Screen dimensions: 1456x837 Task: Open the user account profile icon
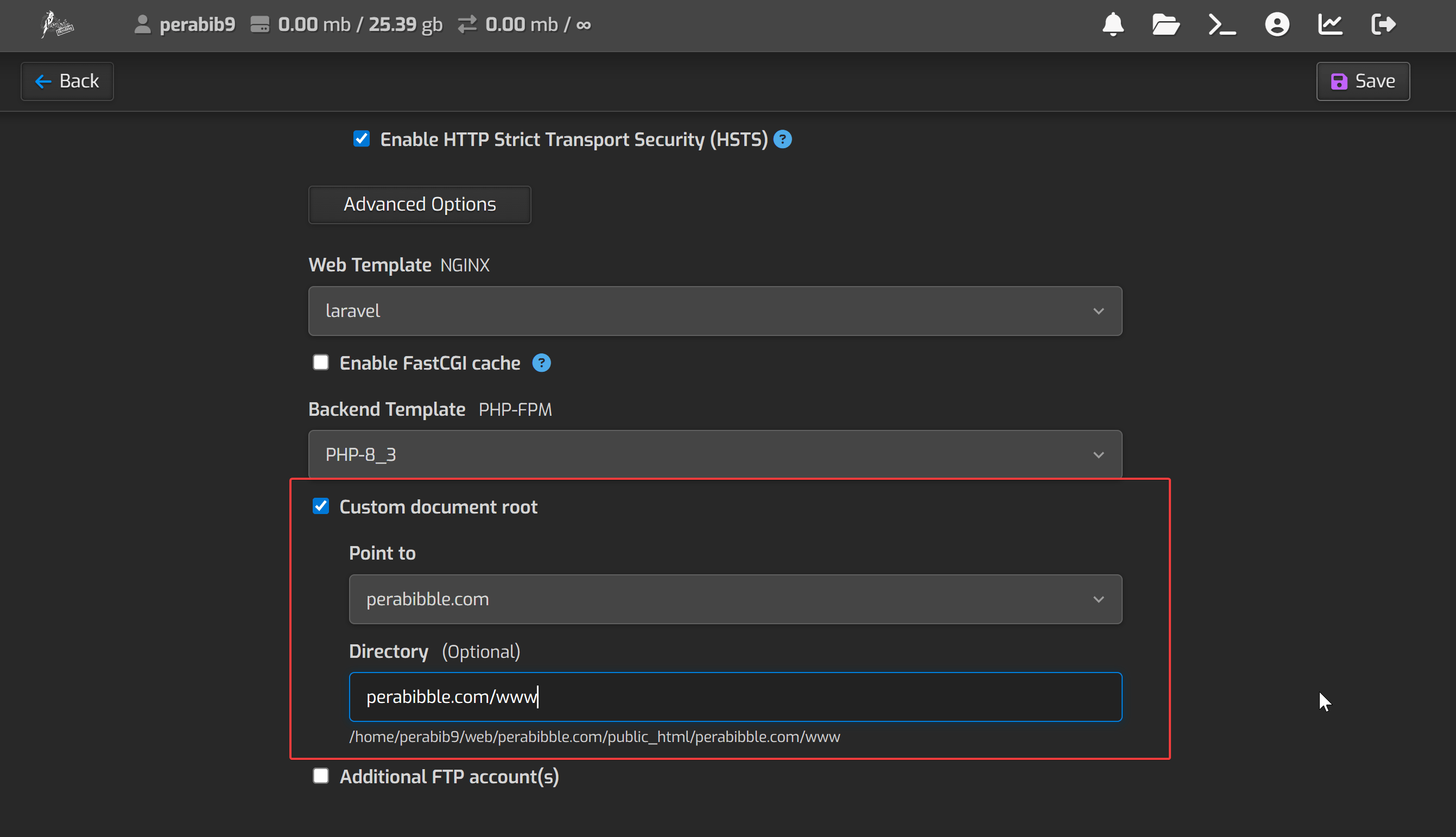pyautogui.click(x=1277, y=25)
